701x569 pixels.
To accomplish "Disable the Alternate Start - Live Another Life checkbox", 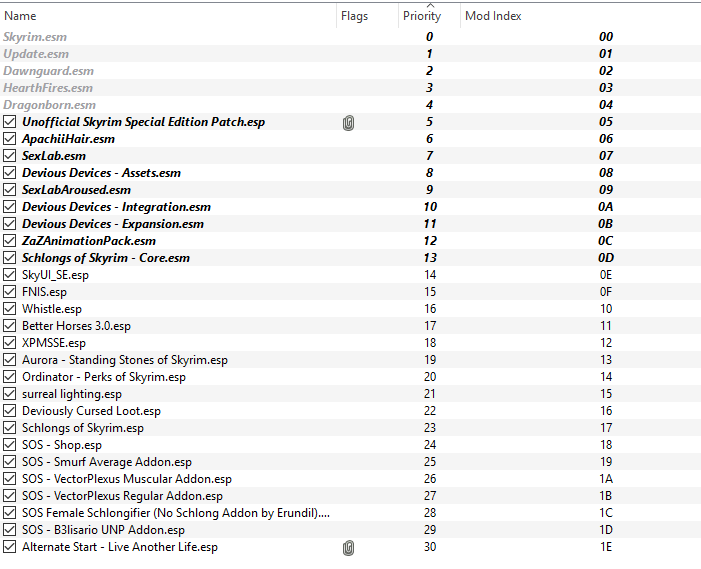I will pos(9,547).
